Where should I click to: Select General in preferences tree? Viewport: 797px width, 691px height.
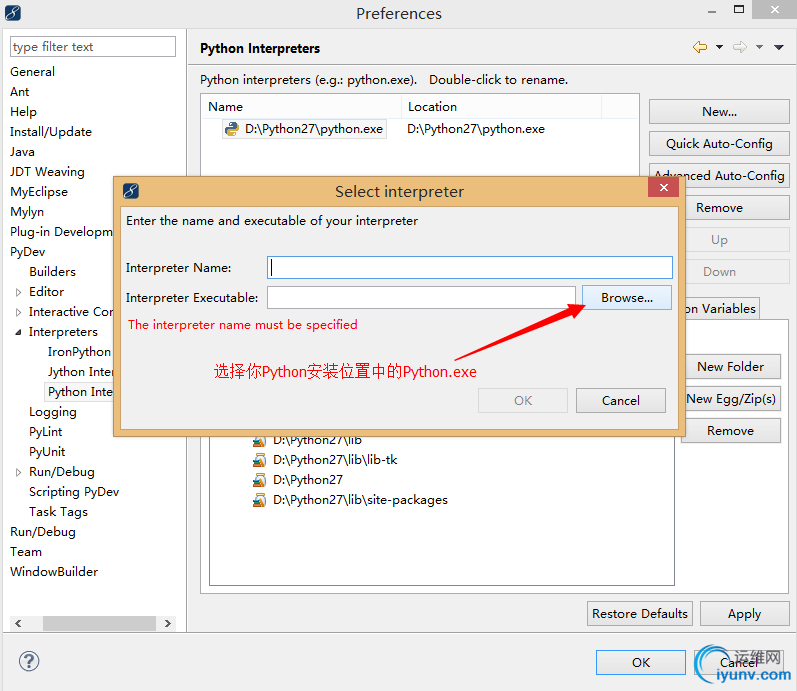(x=33, y=72)
